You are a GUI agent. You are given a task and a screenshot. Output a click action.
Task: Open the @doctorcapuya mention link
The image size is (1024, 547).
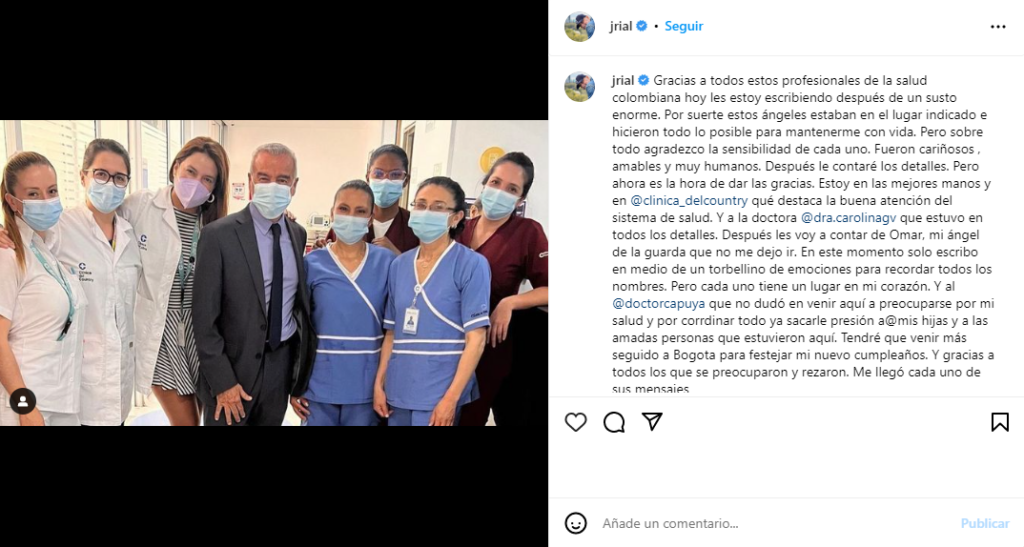coord(658,304)
